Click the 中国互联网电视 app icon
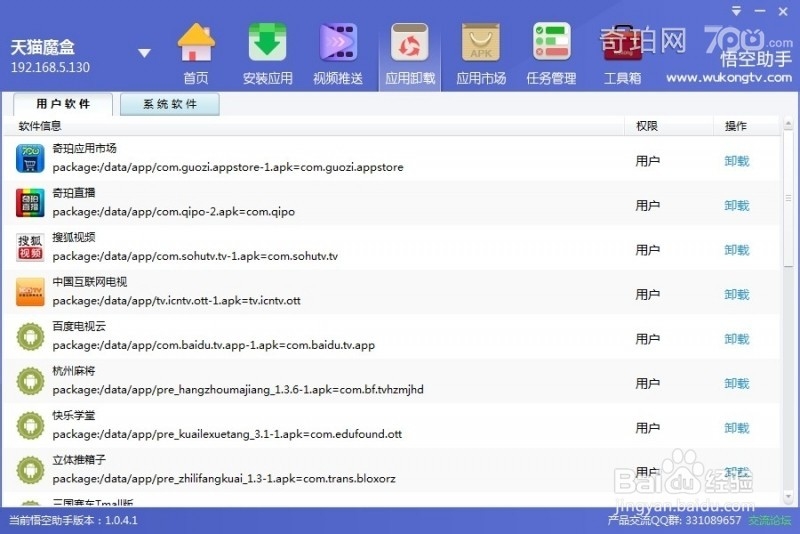800x534 pixels. (30, 292)
